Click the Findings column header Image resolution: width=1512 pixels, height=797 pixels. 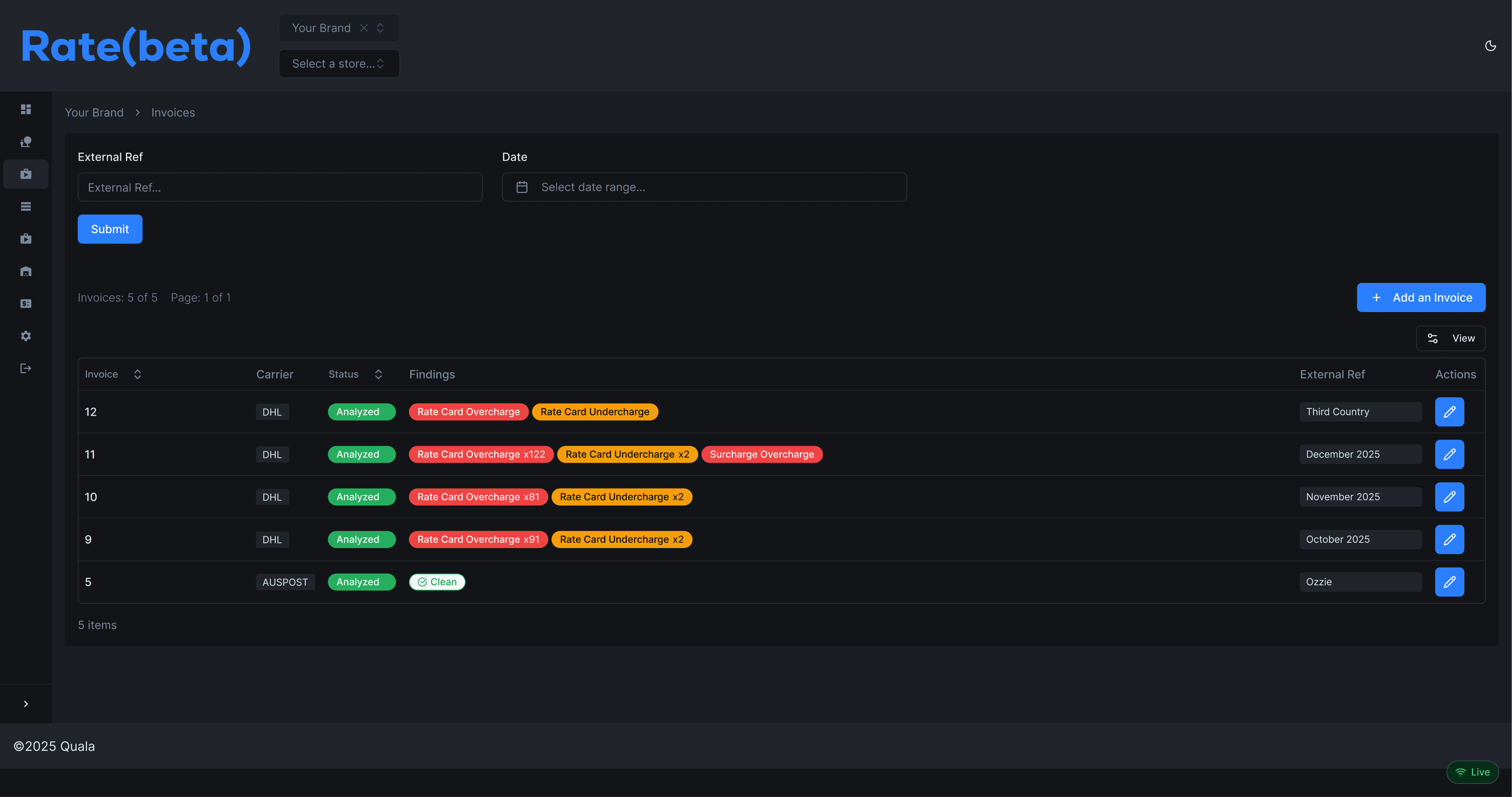[432, 374]
